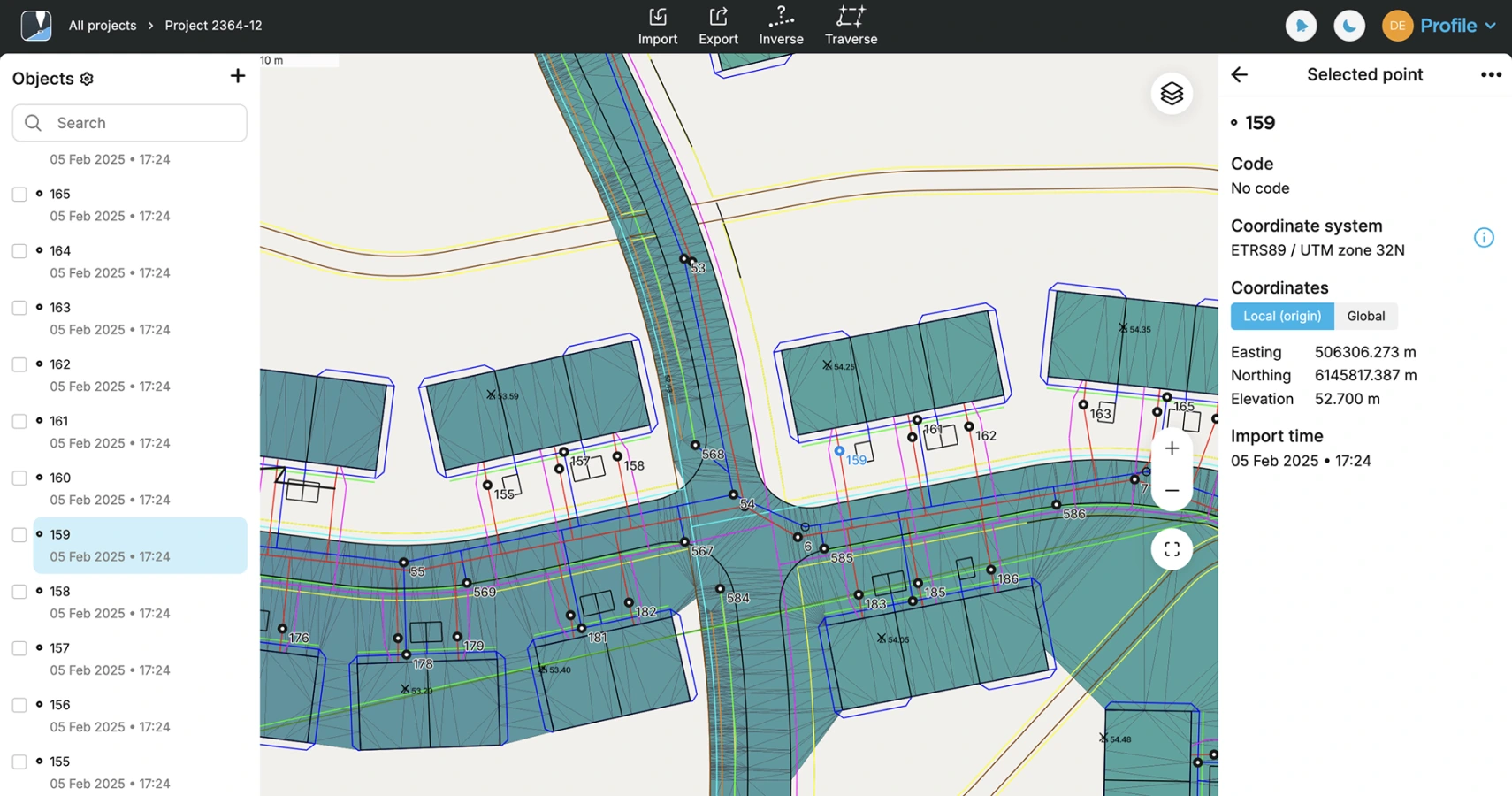The height and width of the screenshot is (796, 1512).
Task: Open the Profile dropdown menu
Action: [1455, 25]
